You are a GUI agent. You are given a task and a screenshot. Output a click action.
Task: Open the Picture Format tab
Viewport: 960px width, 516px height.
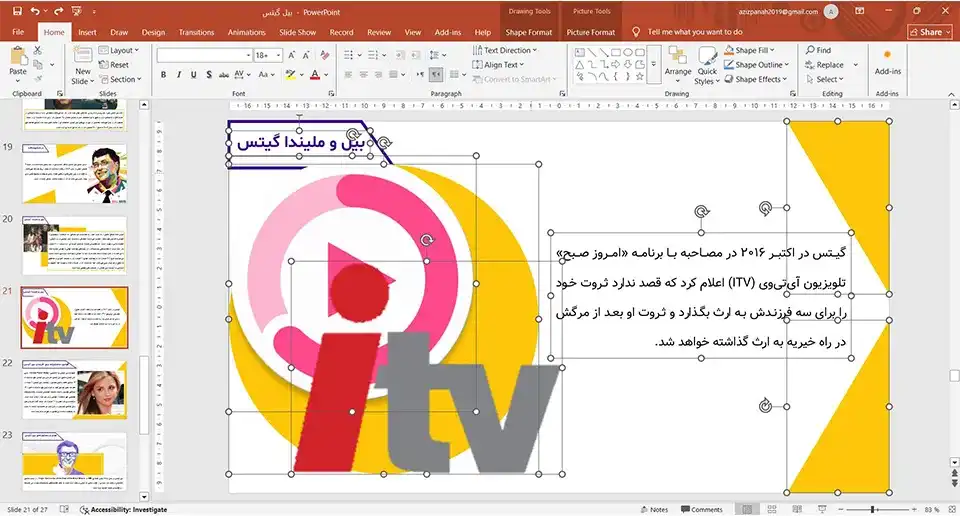point(591,32)
